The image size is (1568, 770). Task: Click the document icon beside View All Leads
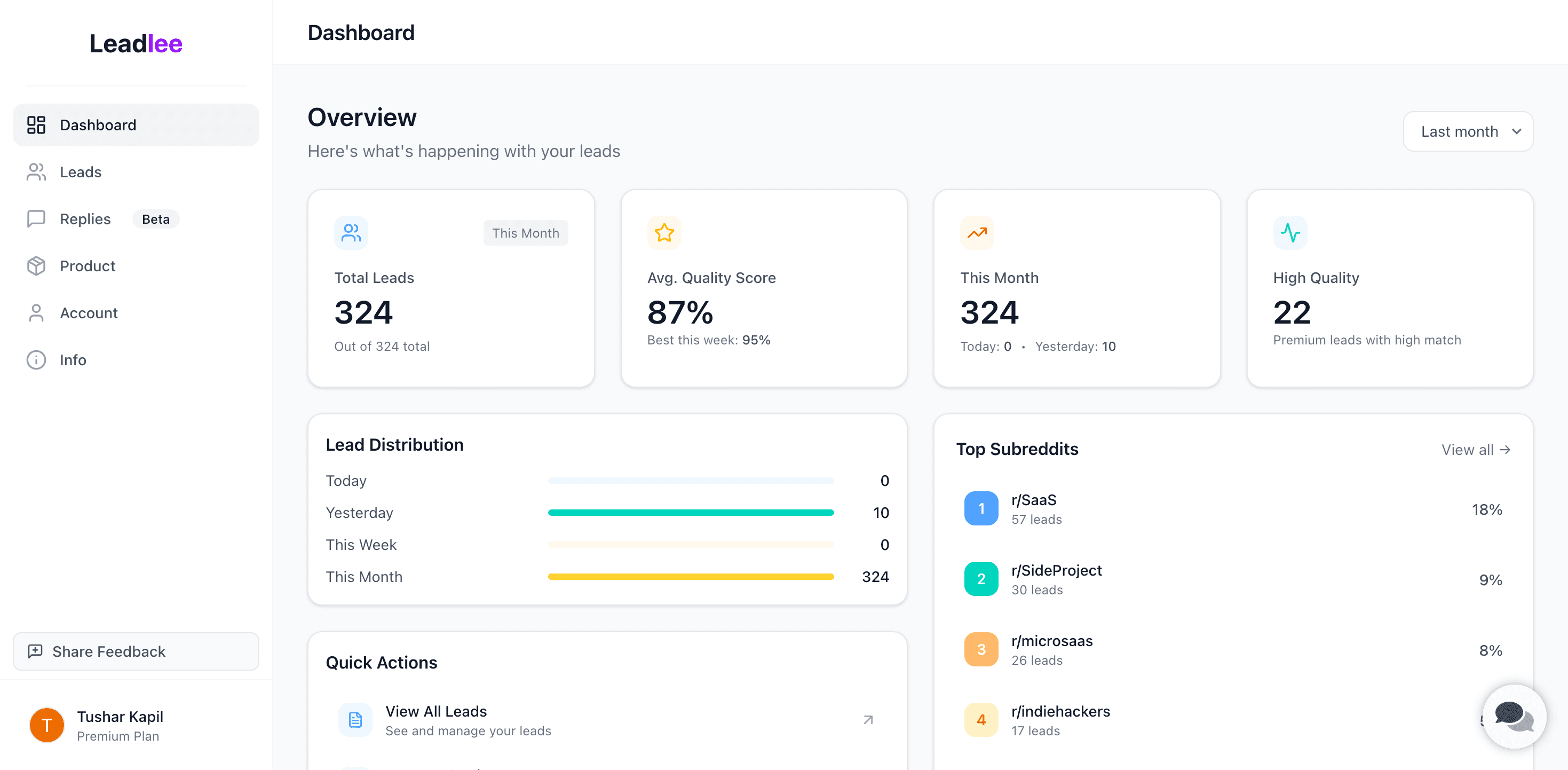coord(355,719)
